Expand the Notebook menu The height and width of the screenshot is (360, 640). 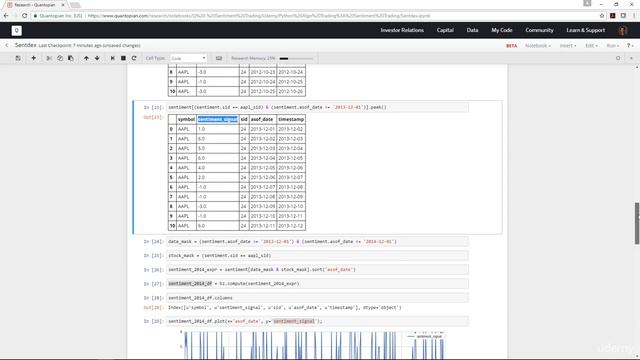coord(538,46)
